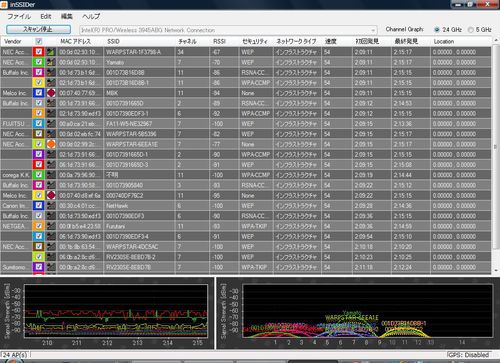The image size is (500, 363).
Task: Uncheck the blue checkbox for MBK
Action: 39,93
